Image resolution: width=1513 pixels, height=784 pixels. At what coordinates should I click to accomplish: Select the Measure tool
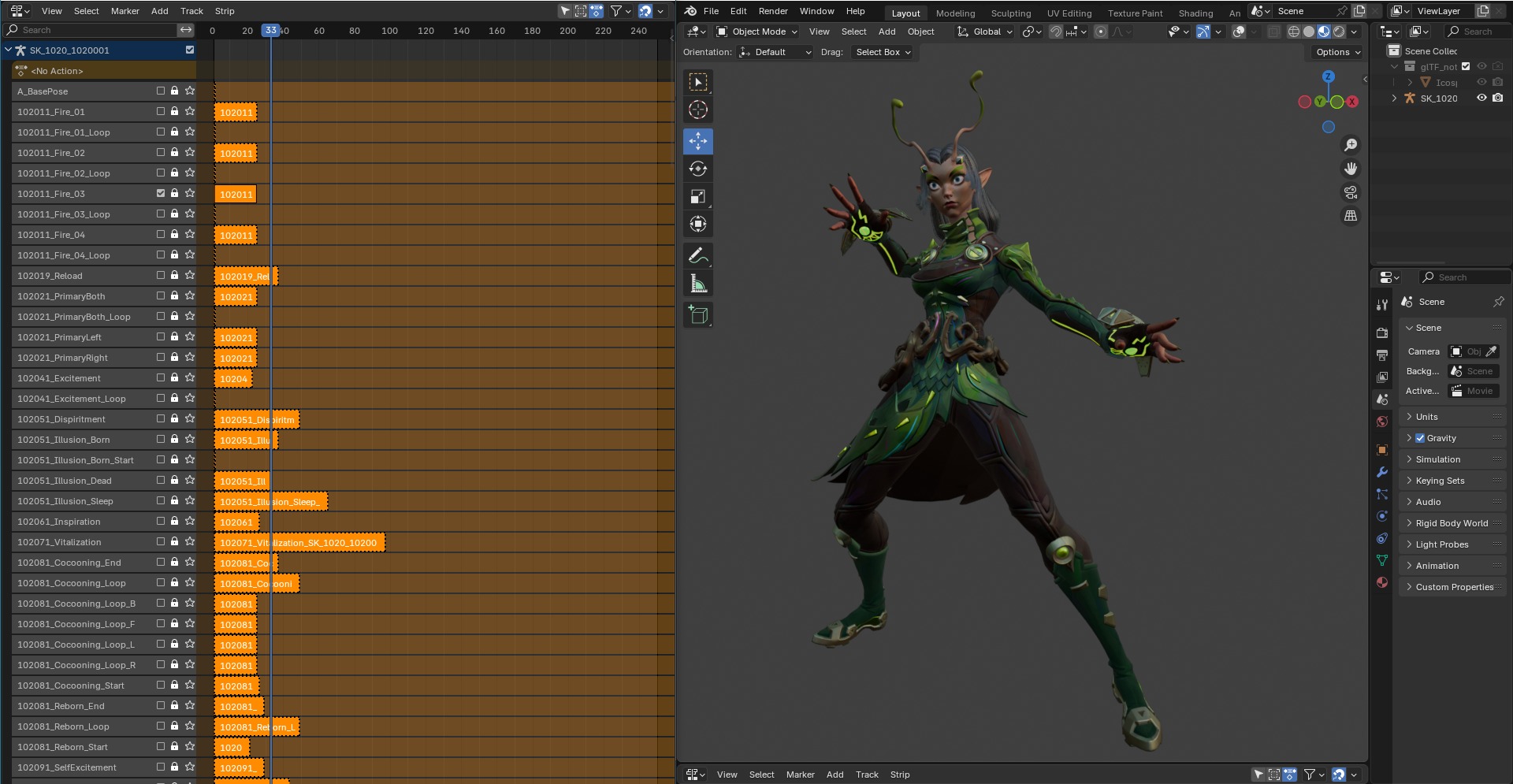pos(698,283)
